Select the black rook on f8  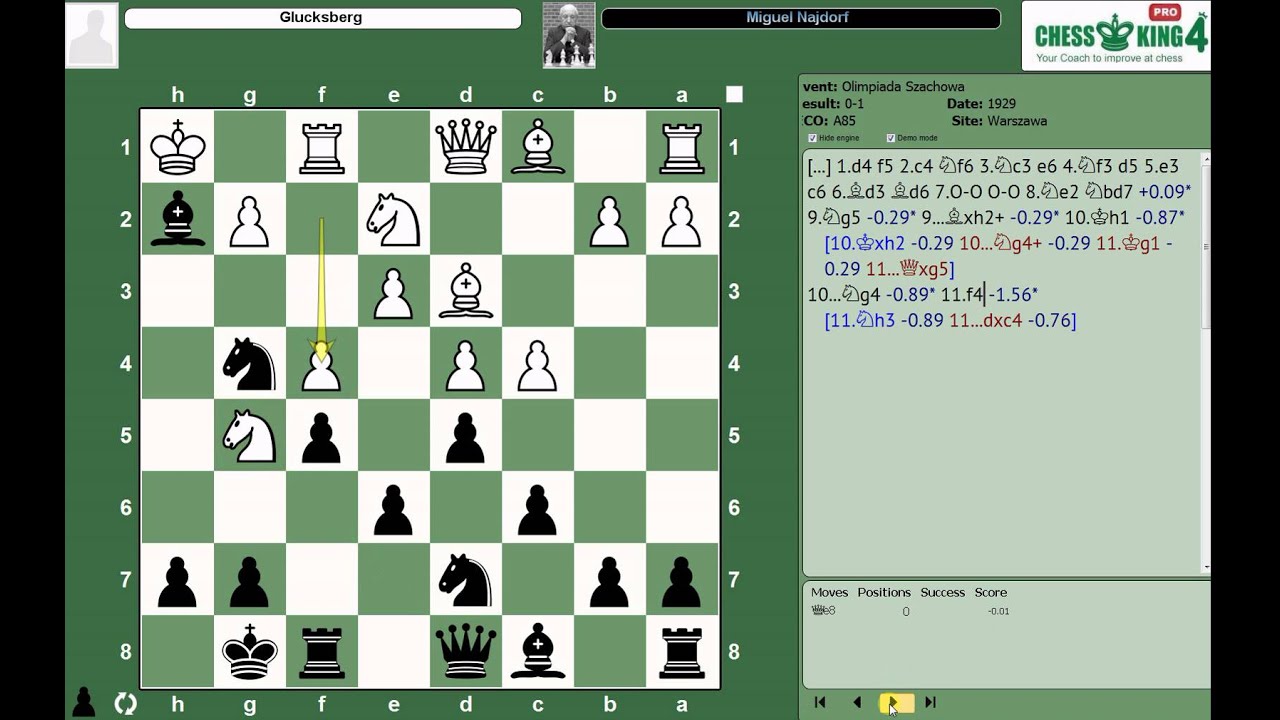[x=322, y=651]
